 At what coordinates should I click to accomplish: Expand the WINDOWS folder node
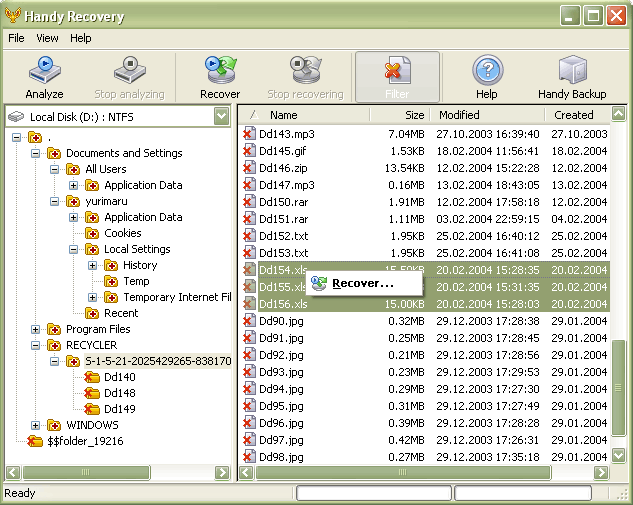(x=36, y=425)
